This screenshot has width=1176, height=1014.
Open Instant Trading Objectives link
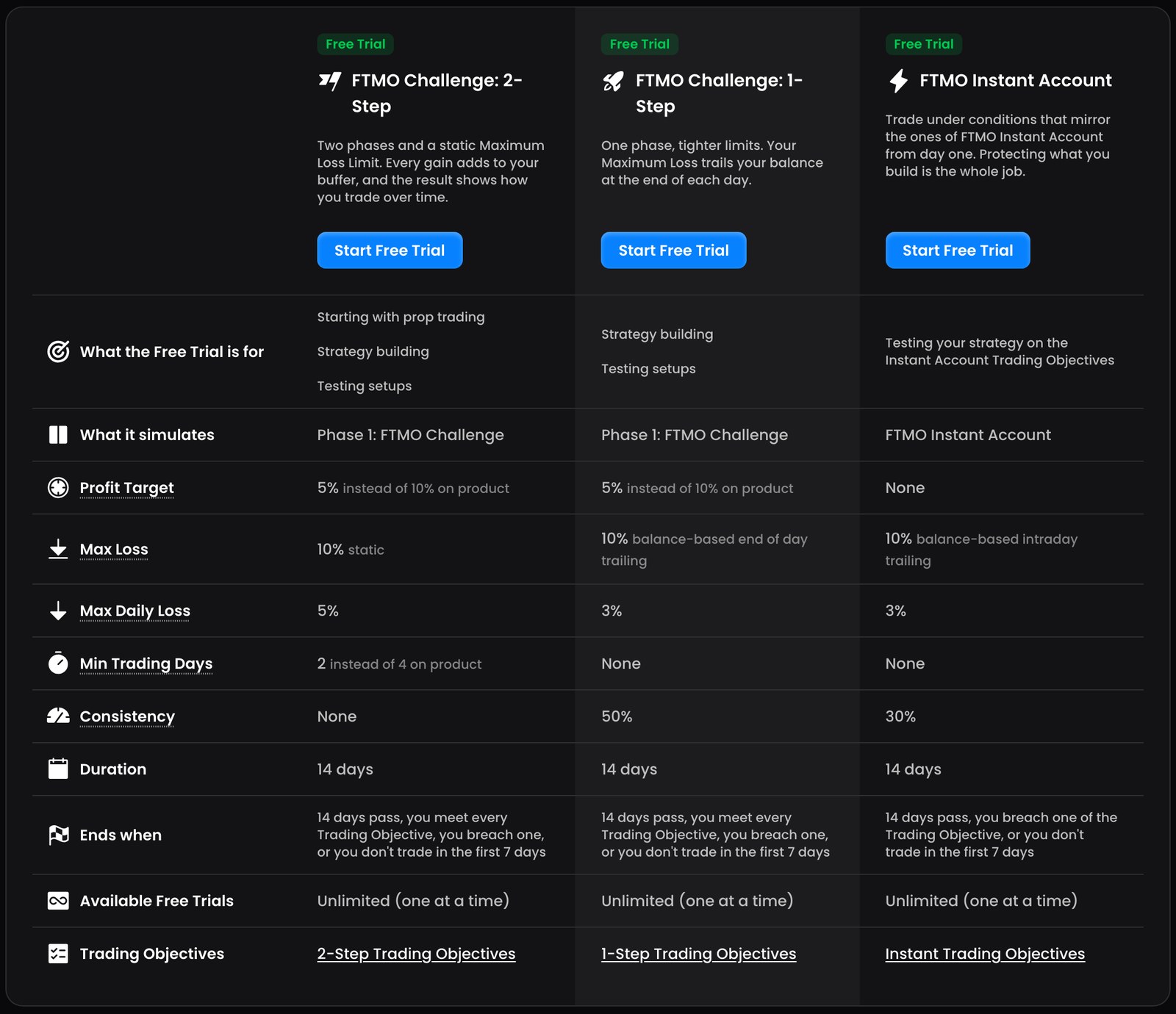point(985,954)
